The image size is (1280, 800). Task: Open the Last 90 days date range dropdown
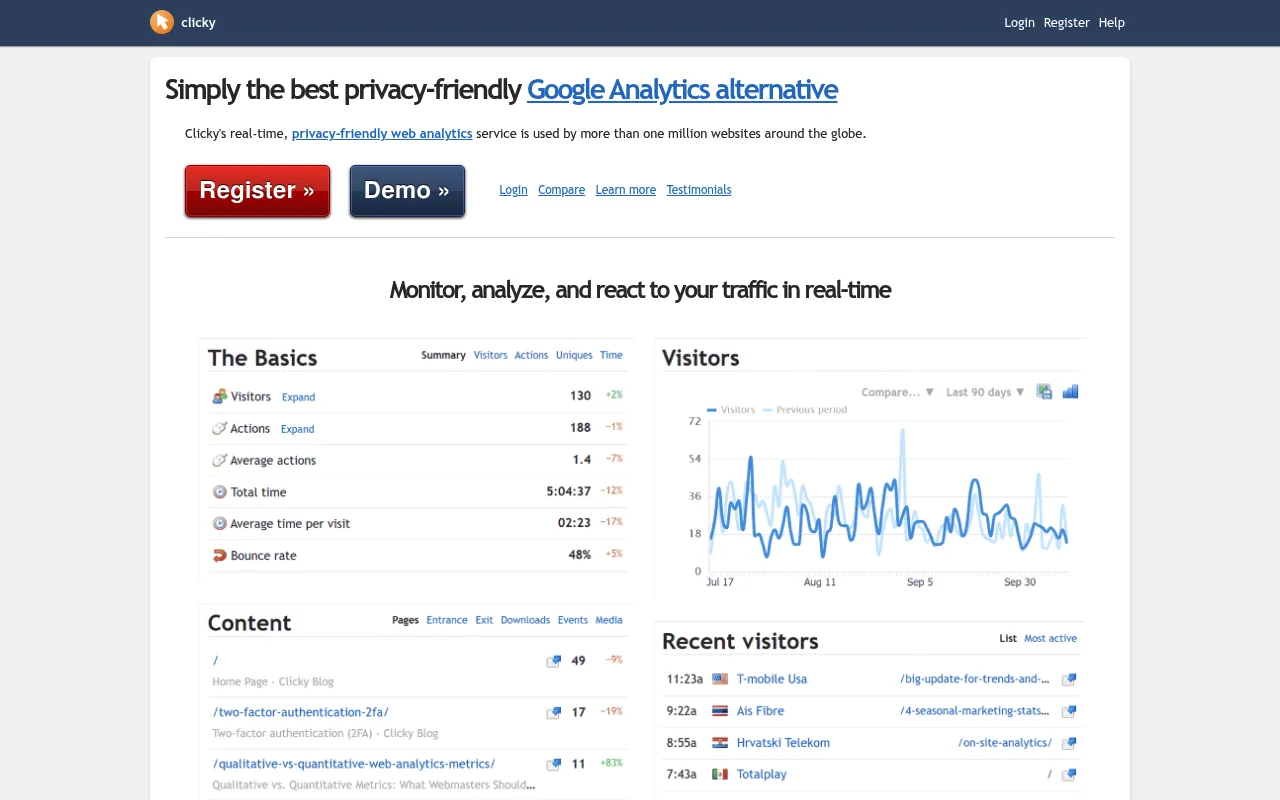coord(985,392)
